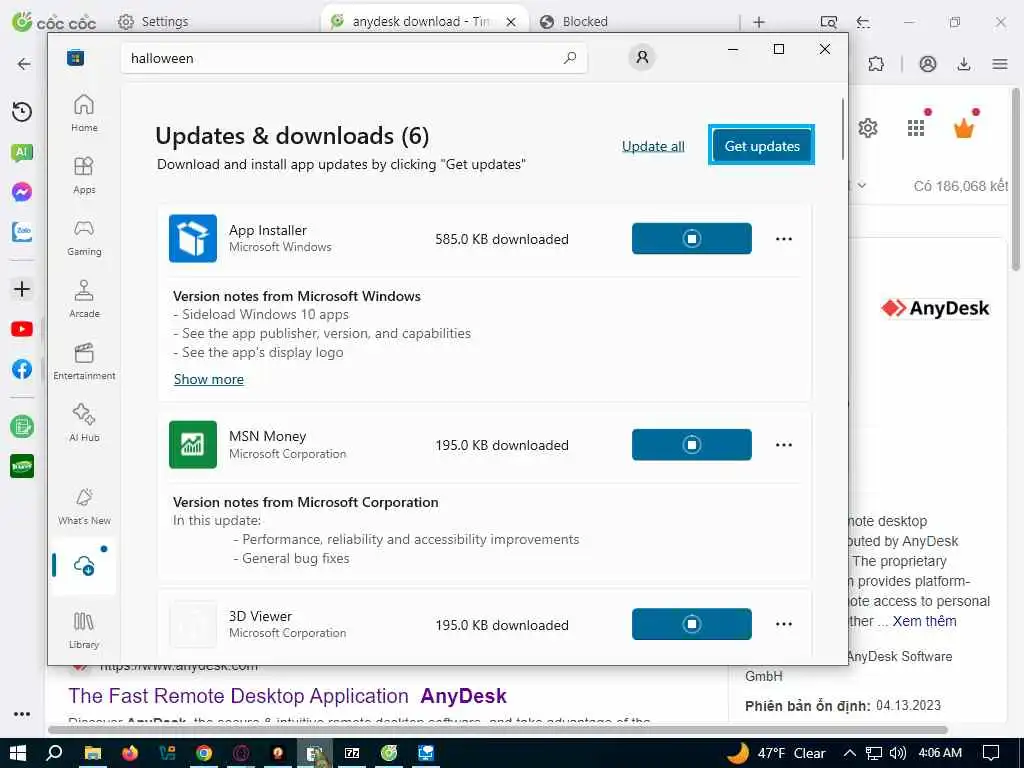Open What's New in Store sidebar
Viewport: 1024px width, 768px height.
(x=84, y=506)
